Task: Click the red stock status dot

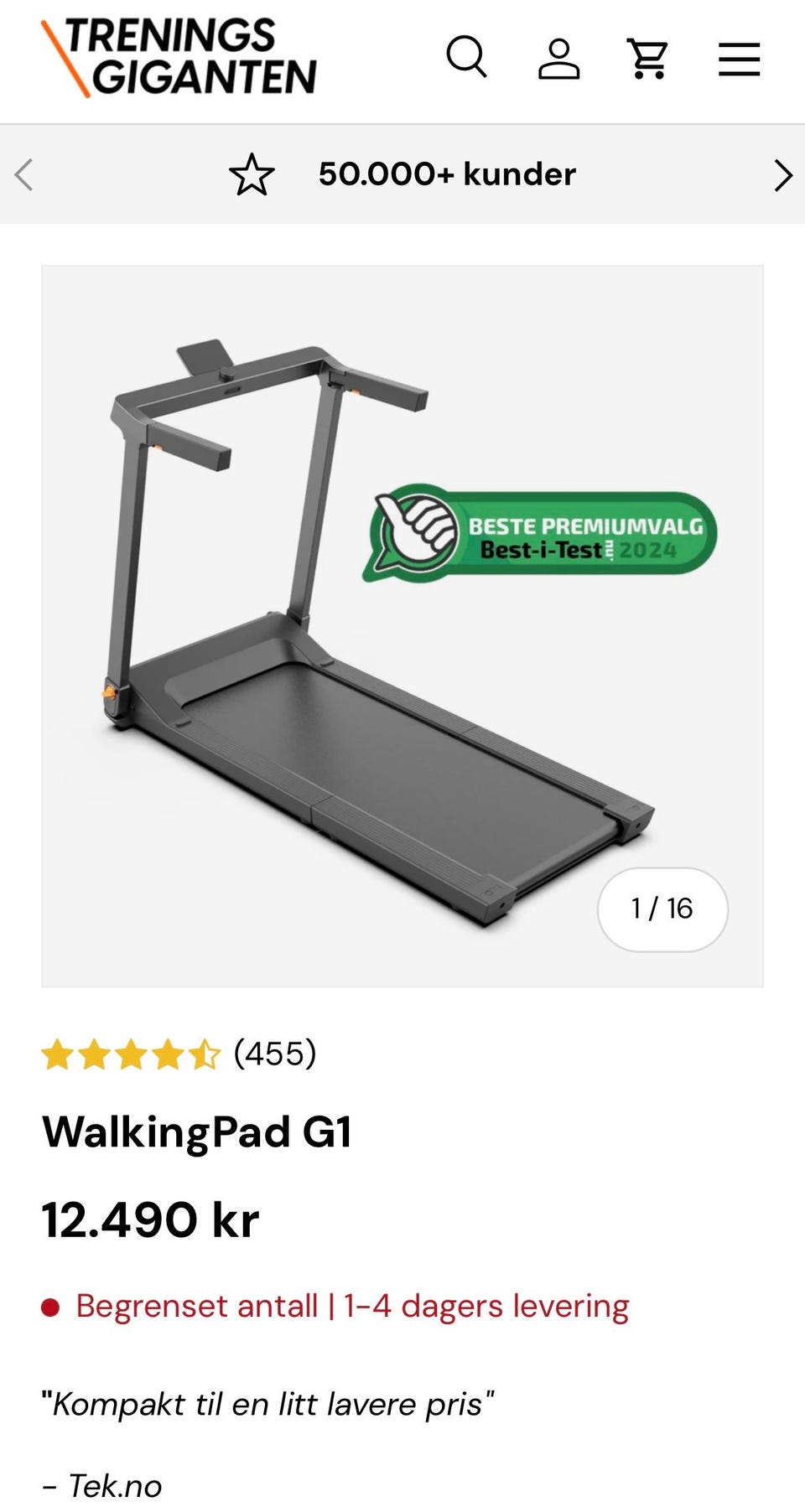Action: click(x=50, y=1307)
